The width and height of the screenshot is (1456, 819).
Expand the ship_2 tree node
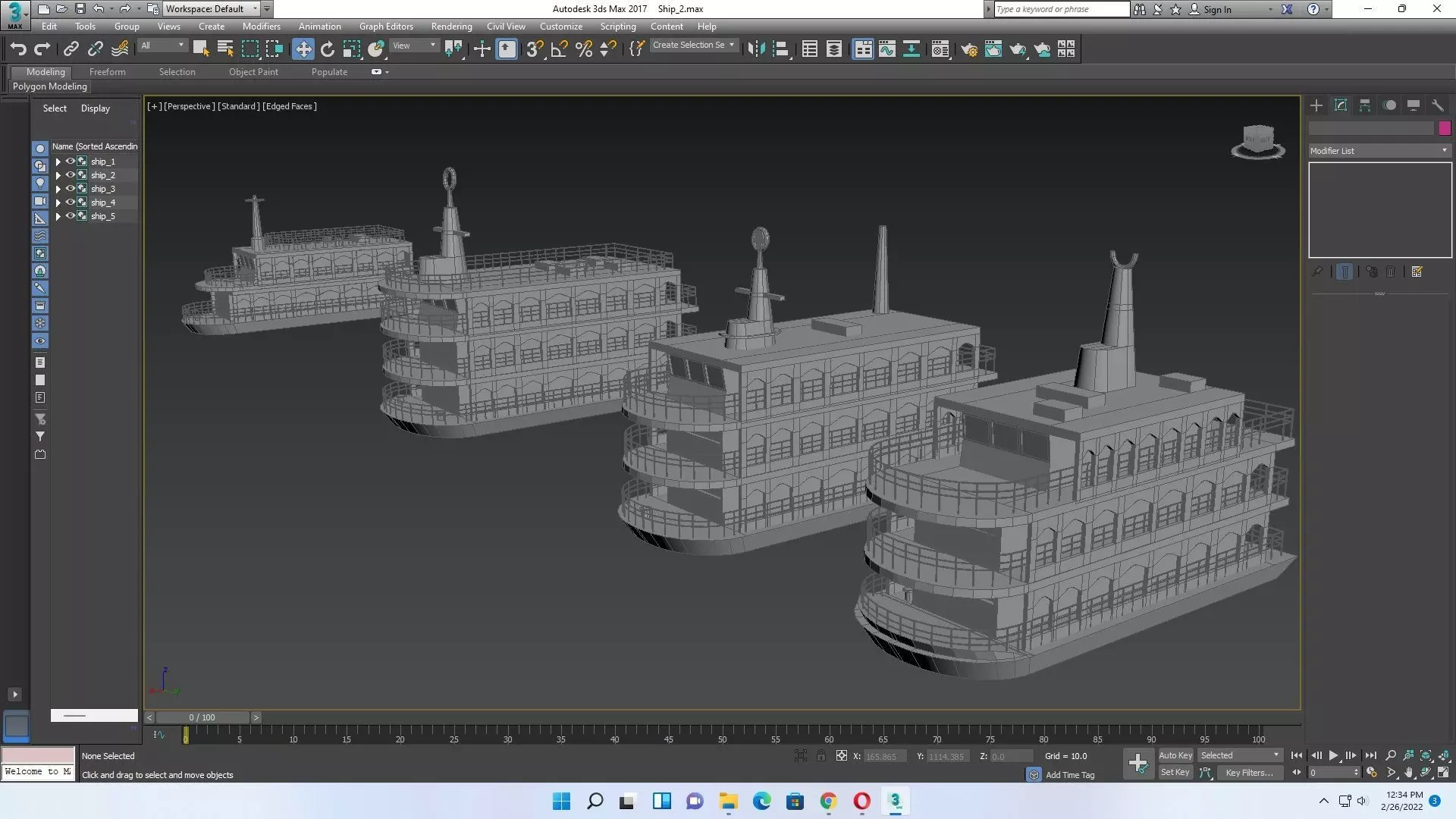[x=58, y=175]
